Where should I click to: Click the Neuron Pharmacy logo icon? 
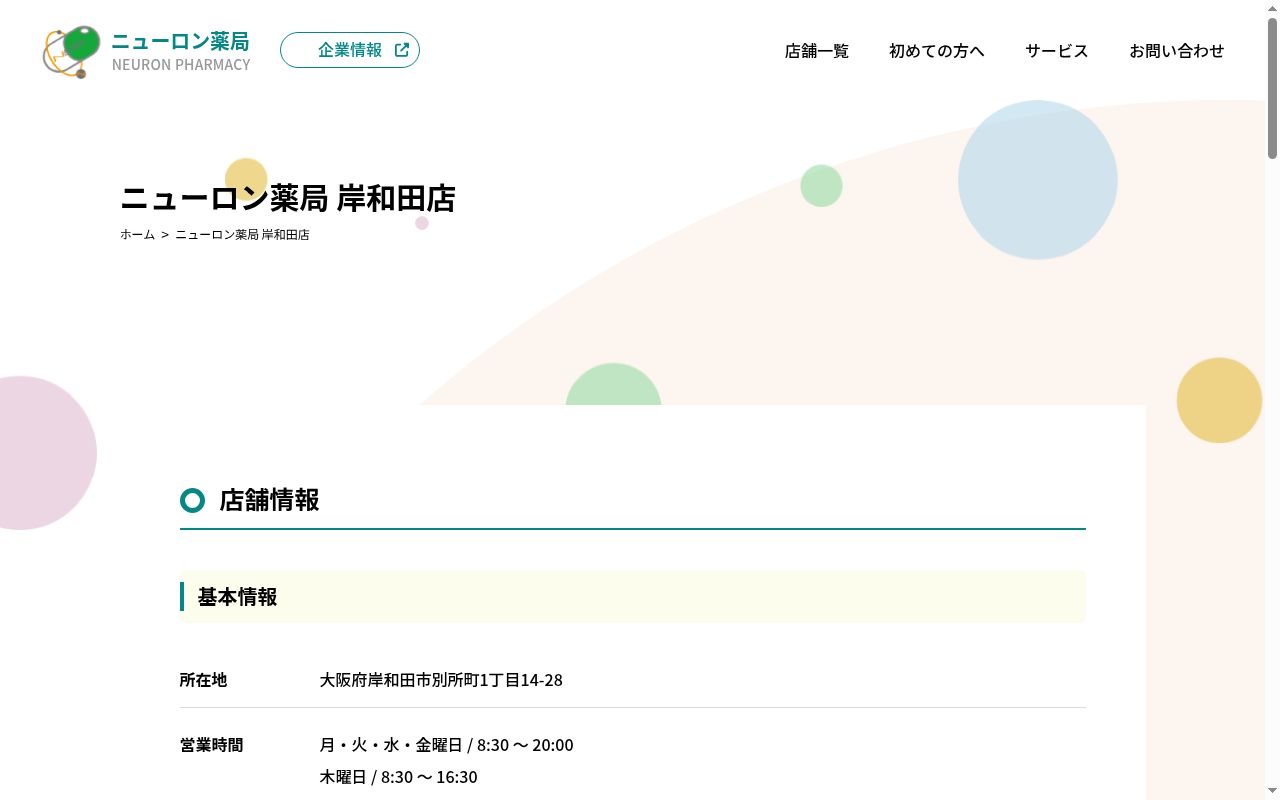coord(72,52)
